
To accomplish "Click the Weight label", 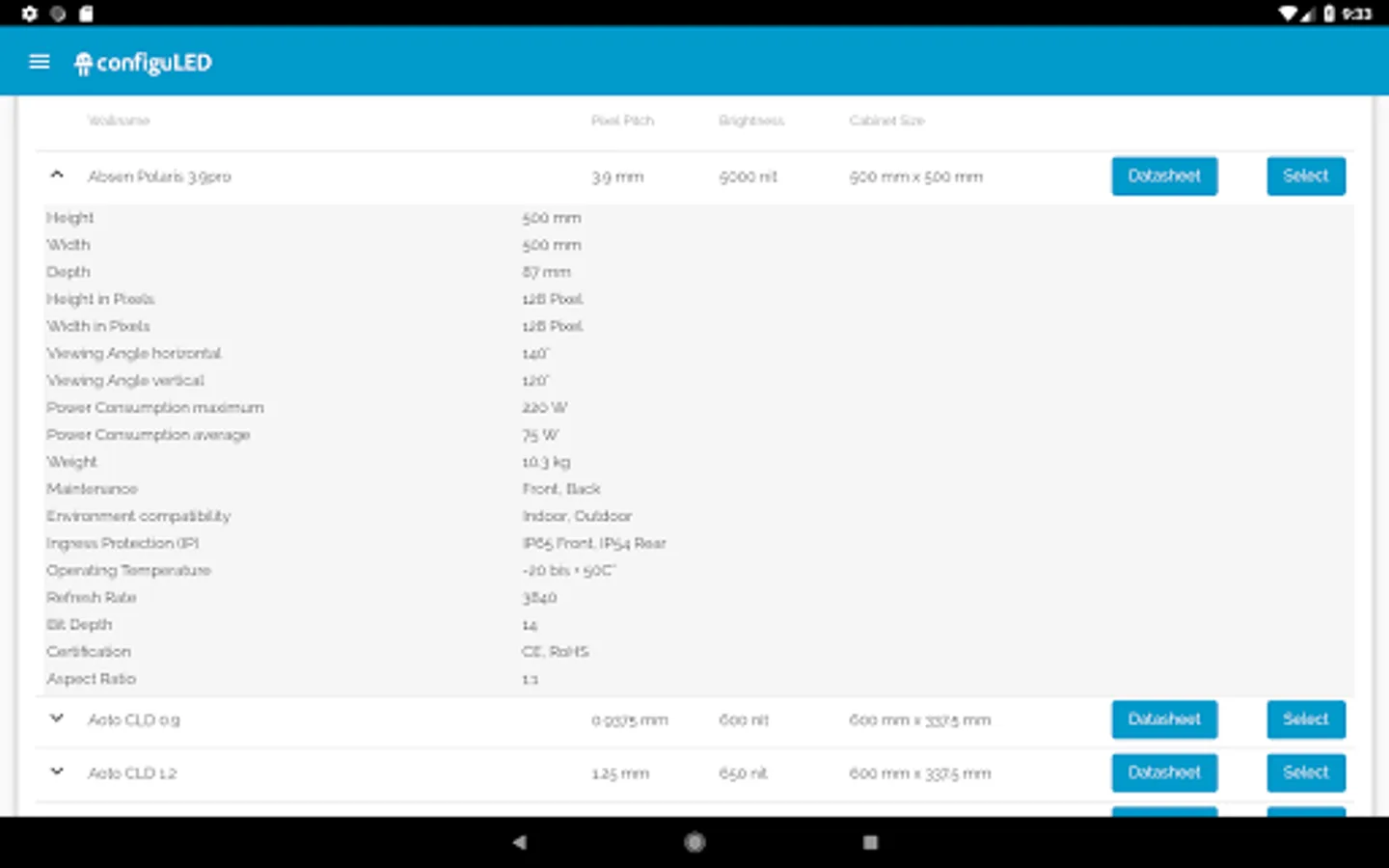I will (71, 462).
